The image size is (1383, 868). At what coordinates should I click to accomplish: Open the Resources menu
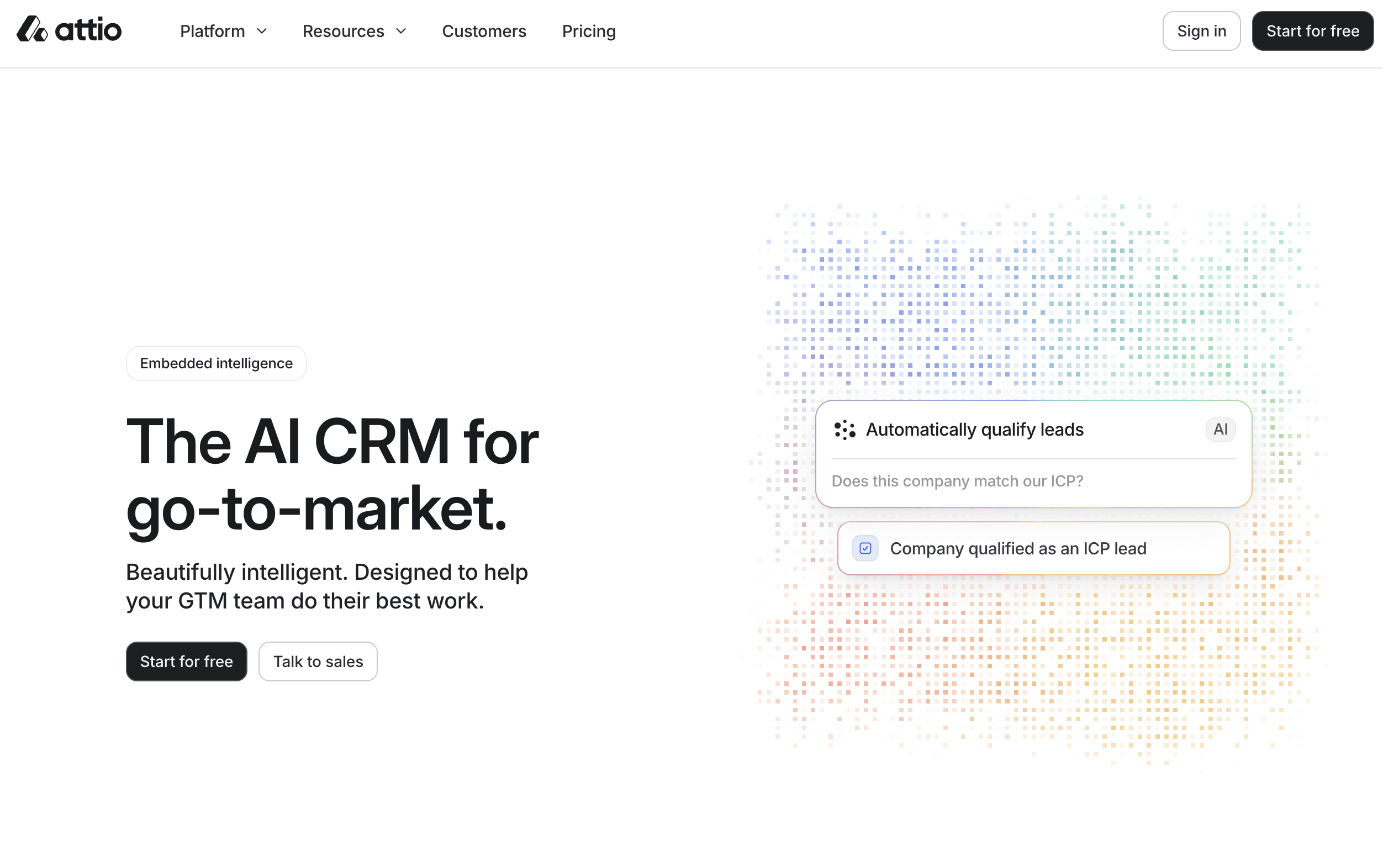tap(344, 31)
